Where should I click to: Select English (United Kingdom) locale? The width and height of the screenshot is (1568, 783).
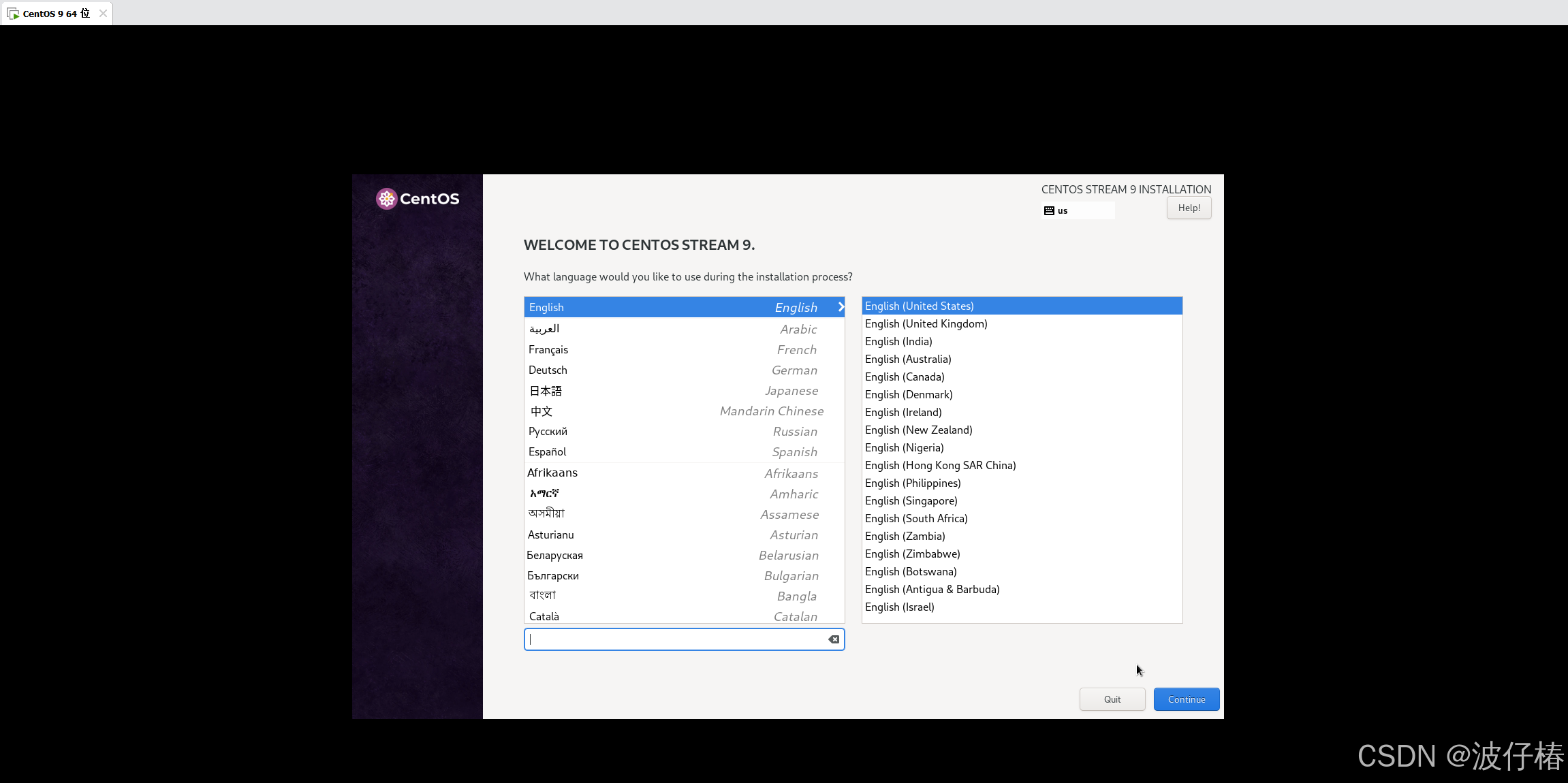coord(926,324)
